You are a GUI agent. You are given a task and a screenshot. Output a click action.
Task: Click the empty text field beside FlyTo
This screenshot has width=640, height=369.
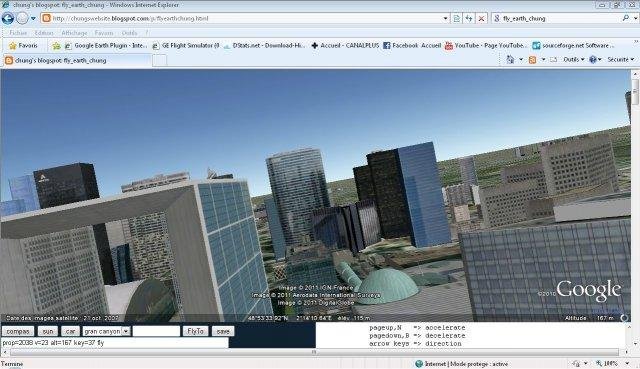click(156, 331)
